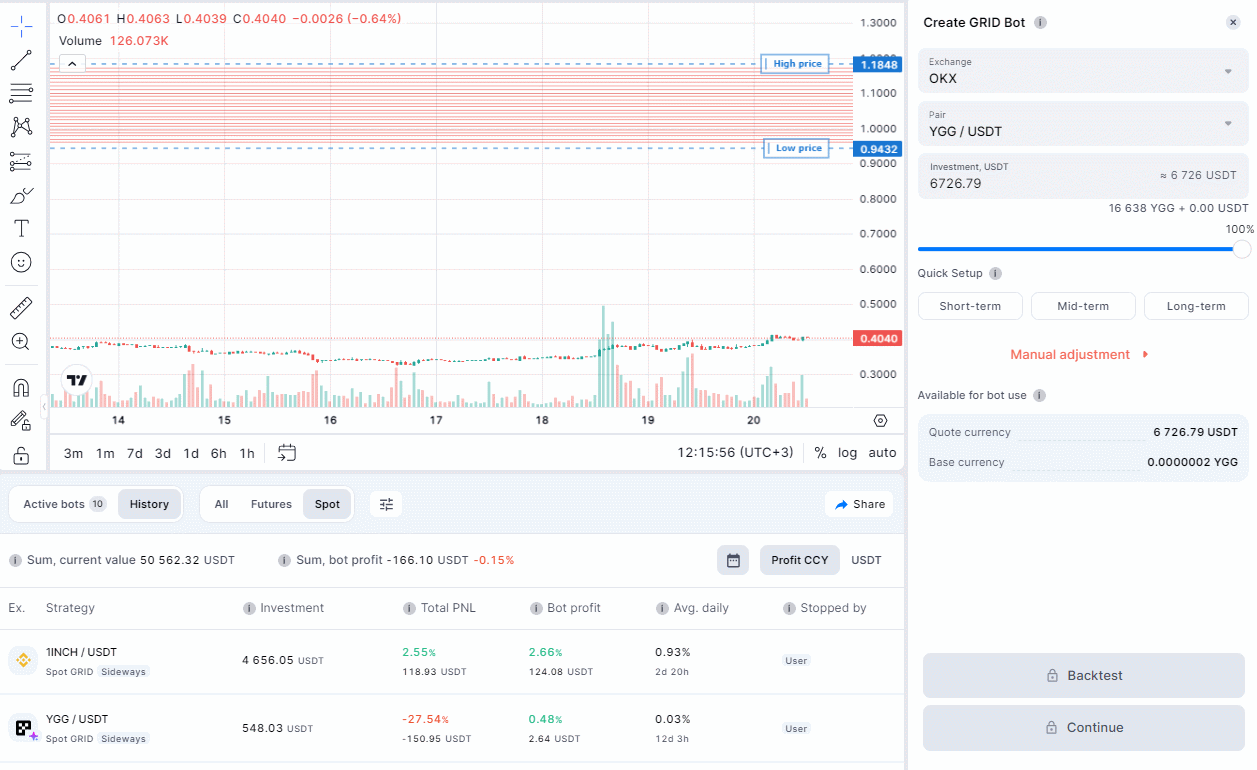The height and width of the screenshot is (770, 1257).
Task: Switch to Active bots tab
Action: (x=64, y=504)
